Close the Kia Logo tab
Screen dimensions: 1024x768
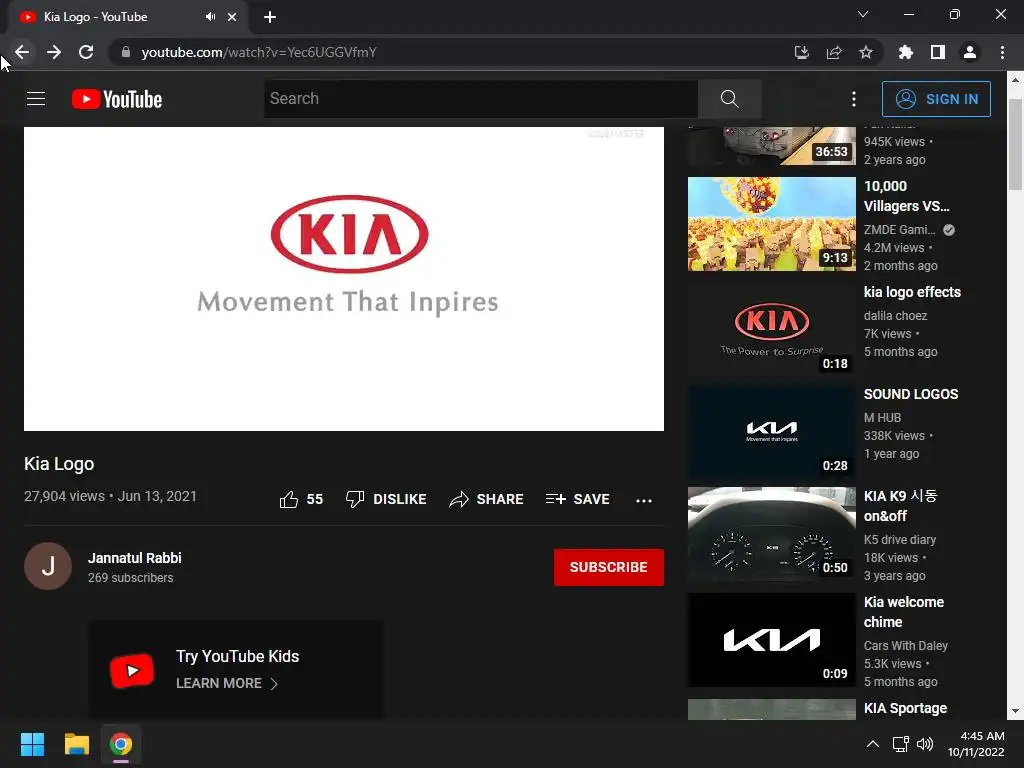pos(232,17)
